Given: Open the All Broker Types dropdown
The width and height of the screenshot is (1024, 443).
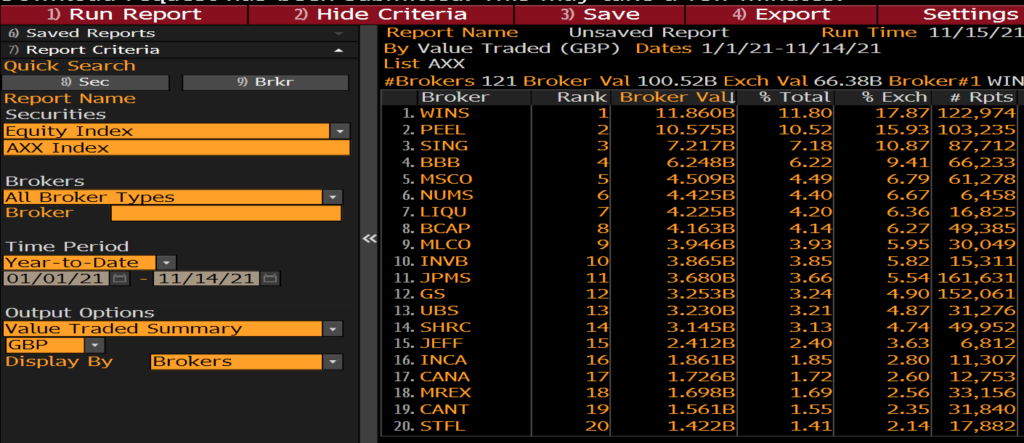Looking at the screenshot, I should click(331, 197).
